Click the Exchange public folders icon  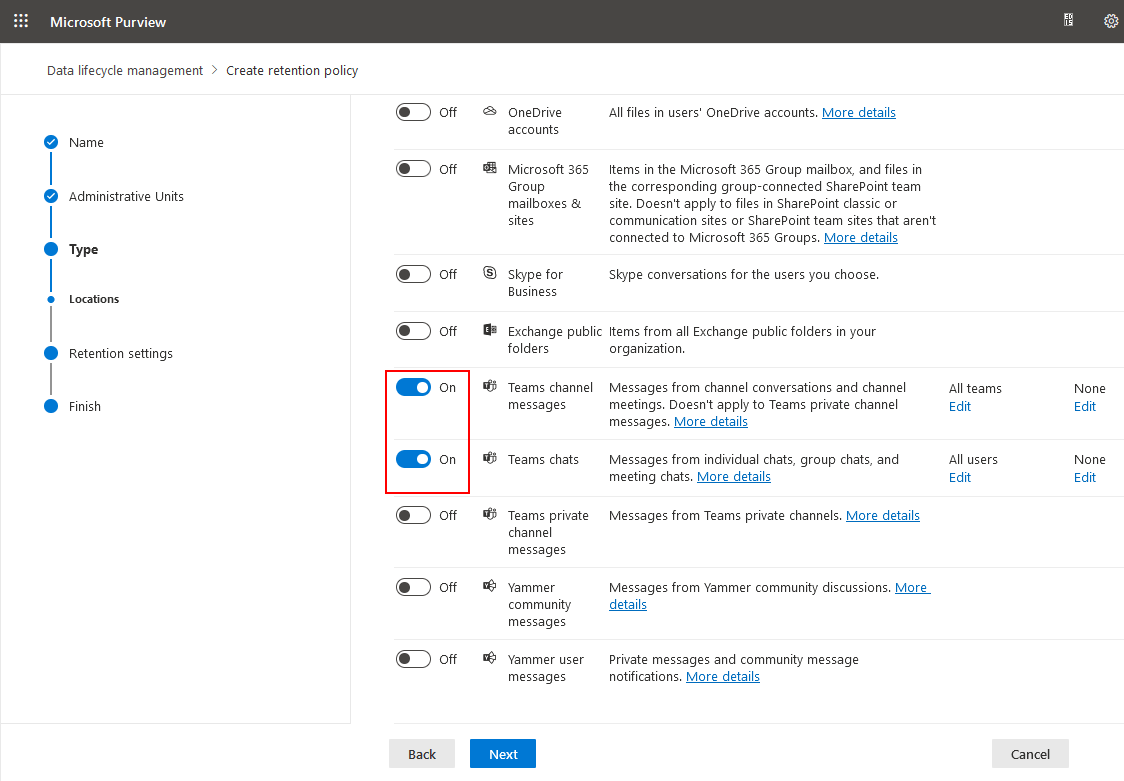490,330
